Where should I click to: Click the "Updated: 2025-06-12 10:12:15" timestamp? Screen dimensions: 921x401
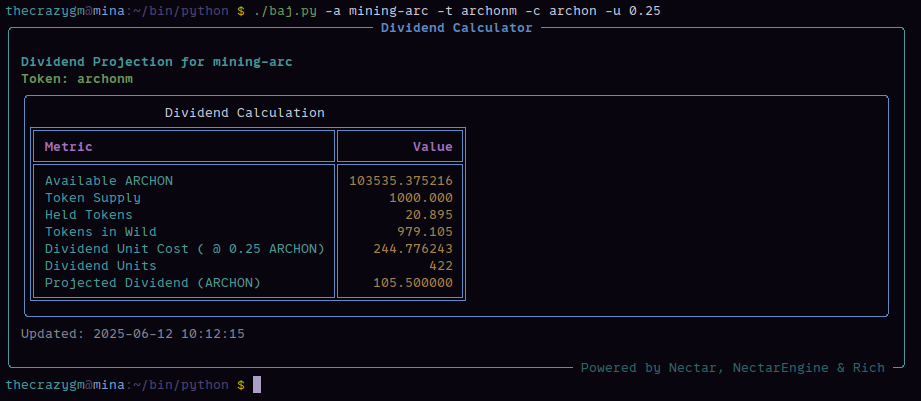133,334
